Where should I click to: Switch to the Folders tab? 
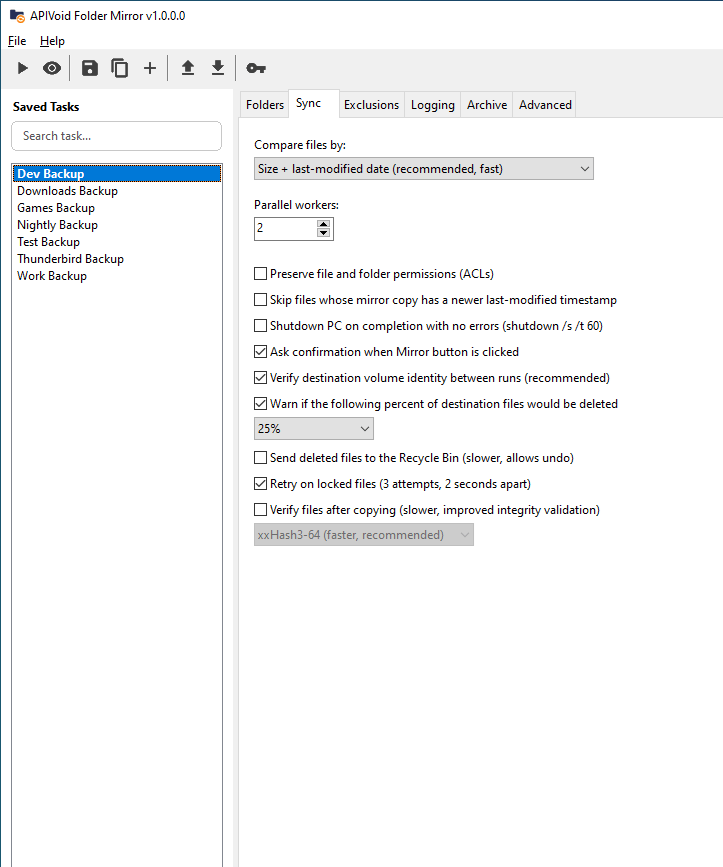pos(265,105)
